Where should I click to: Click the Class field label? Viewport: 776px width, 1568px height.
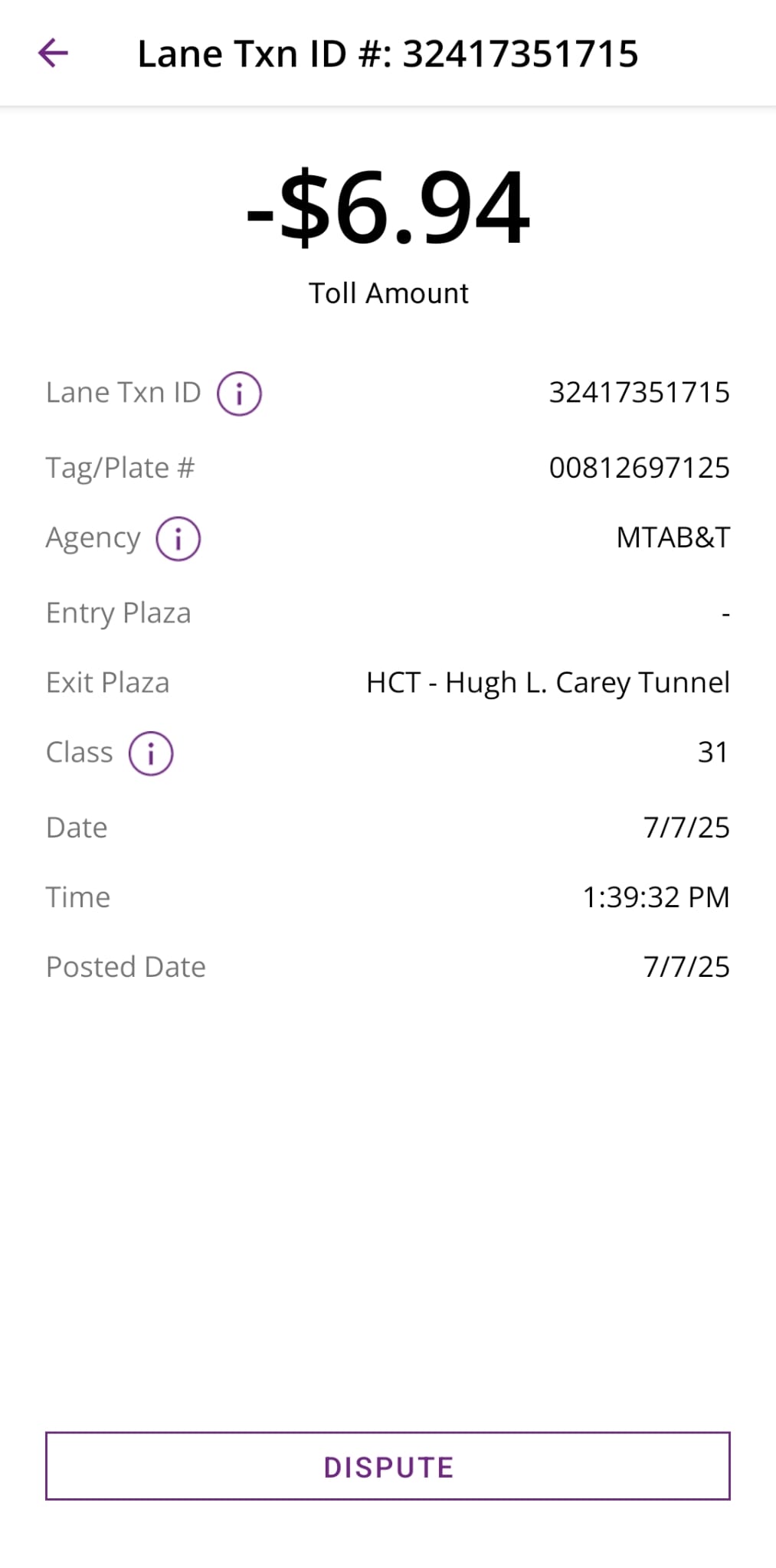point(79,753)
